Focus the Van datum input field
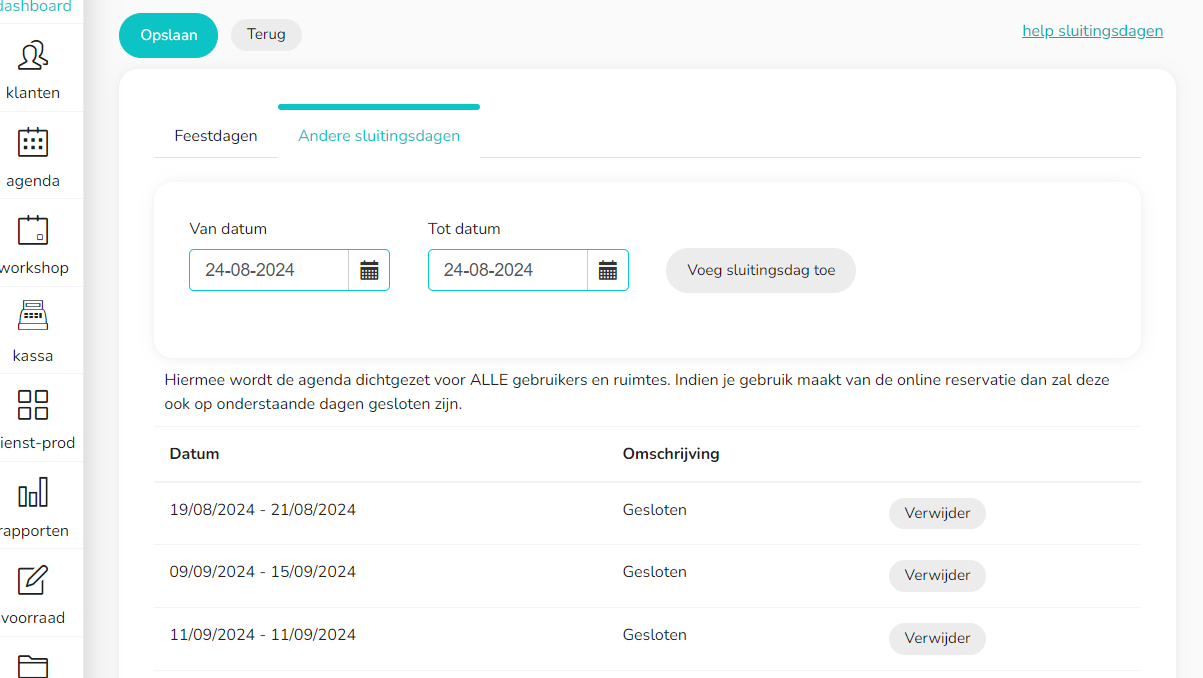 [269, 270]
